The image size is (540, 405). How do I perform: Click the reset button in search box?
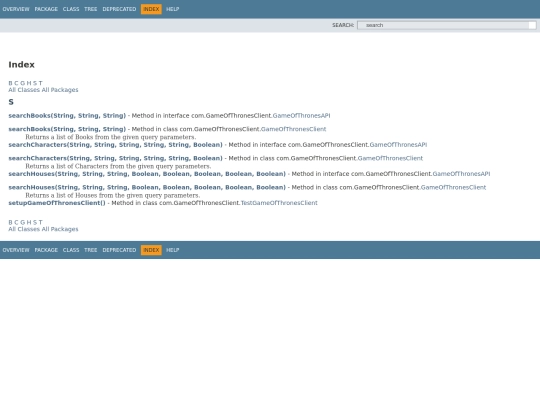coord(532,25)
